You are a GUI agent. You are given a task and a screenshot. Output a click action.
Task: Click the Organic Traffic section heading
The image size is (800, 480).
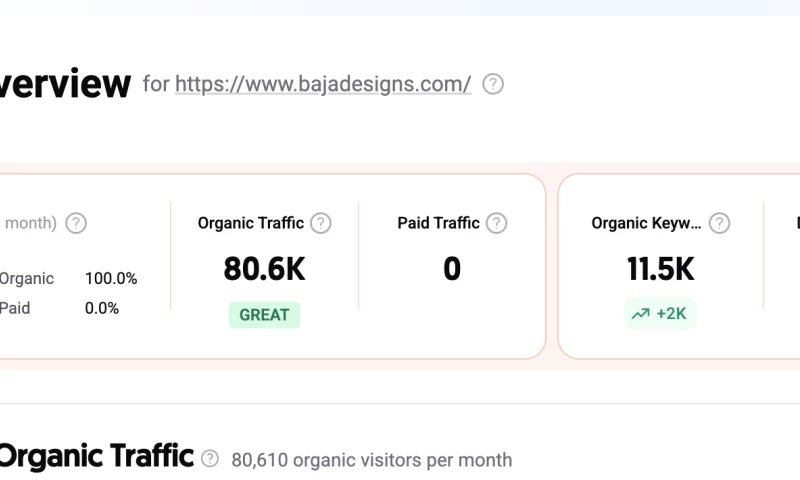[x=96, y=456]
